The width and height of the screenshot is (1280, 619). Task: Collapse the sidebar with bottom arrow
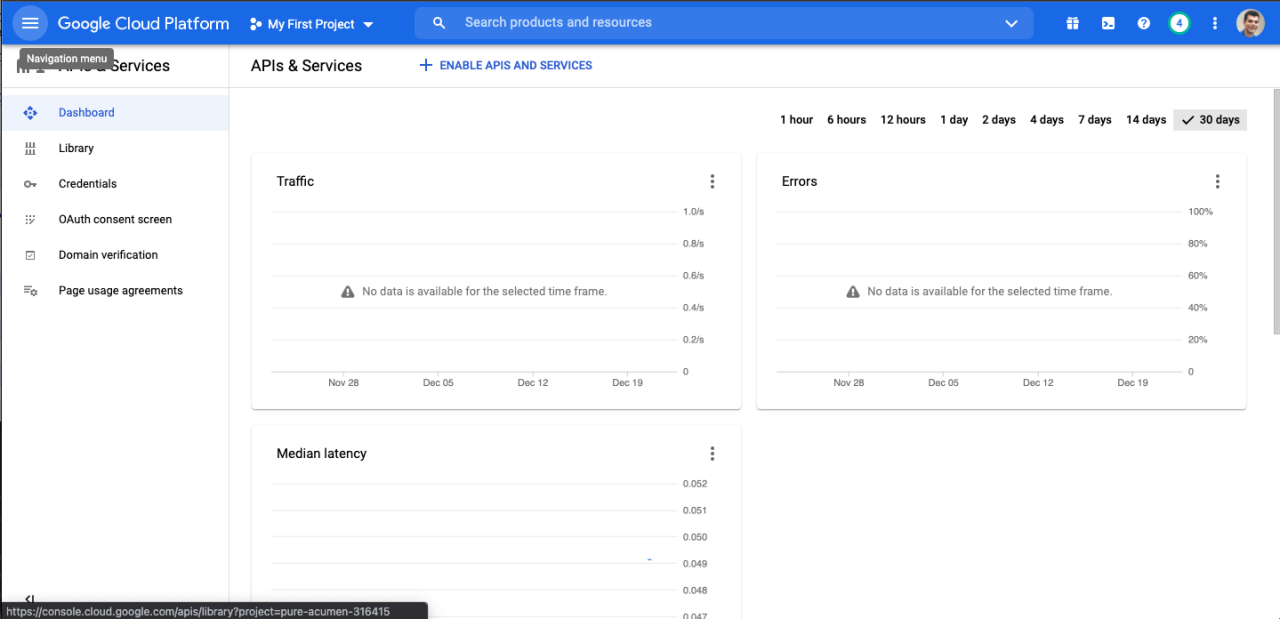tap(30, 598)
